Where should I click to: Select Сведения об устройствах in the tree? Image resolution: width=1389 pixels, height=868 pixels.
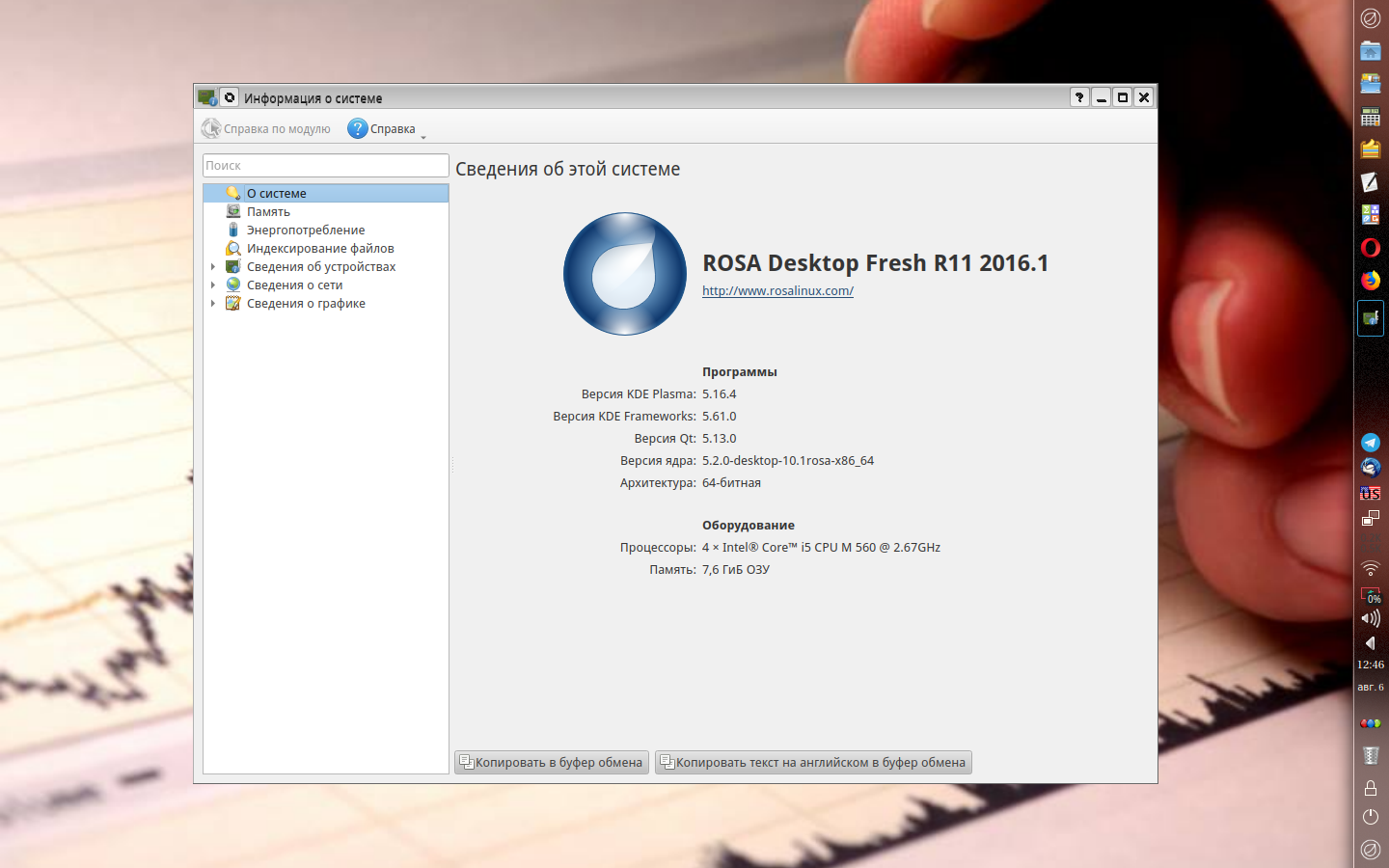(321, 266)
